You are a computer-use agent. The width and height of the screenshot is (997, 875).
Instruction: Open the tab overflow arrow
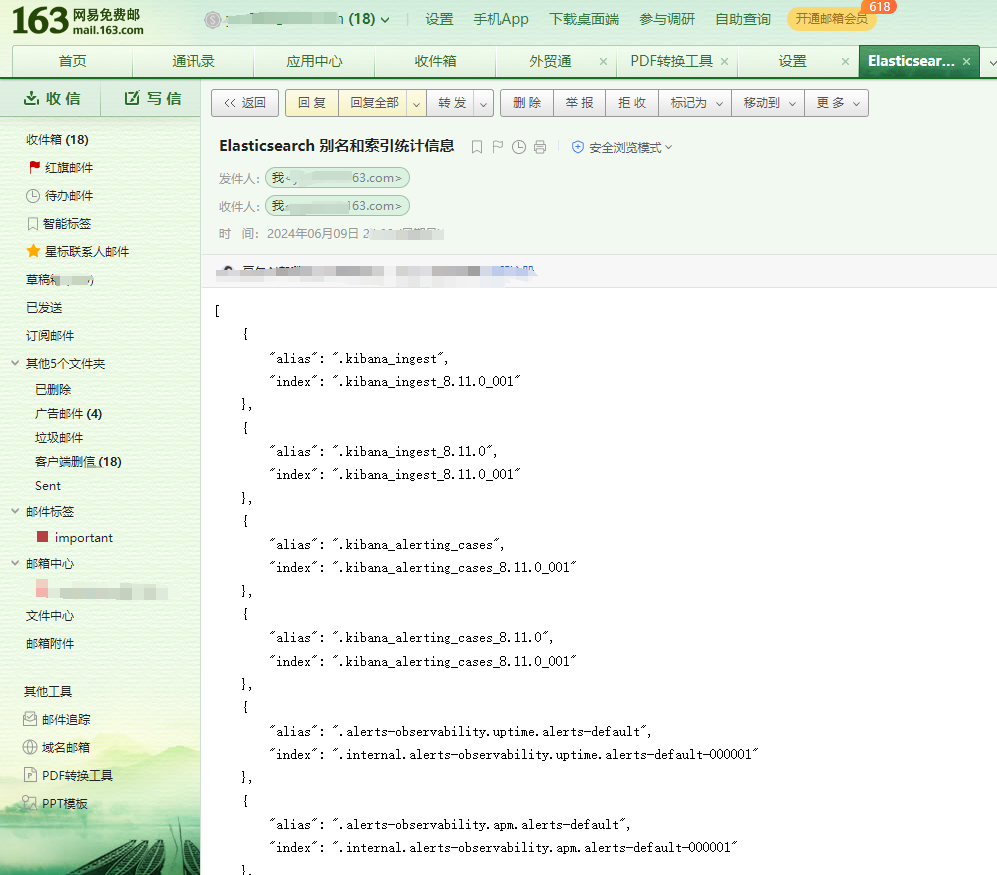(x=991, y=62)
